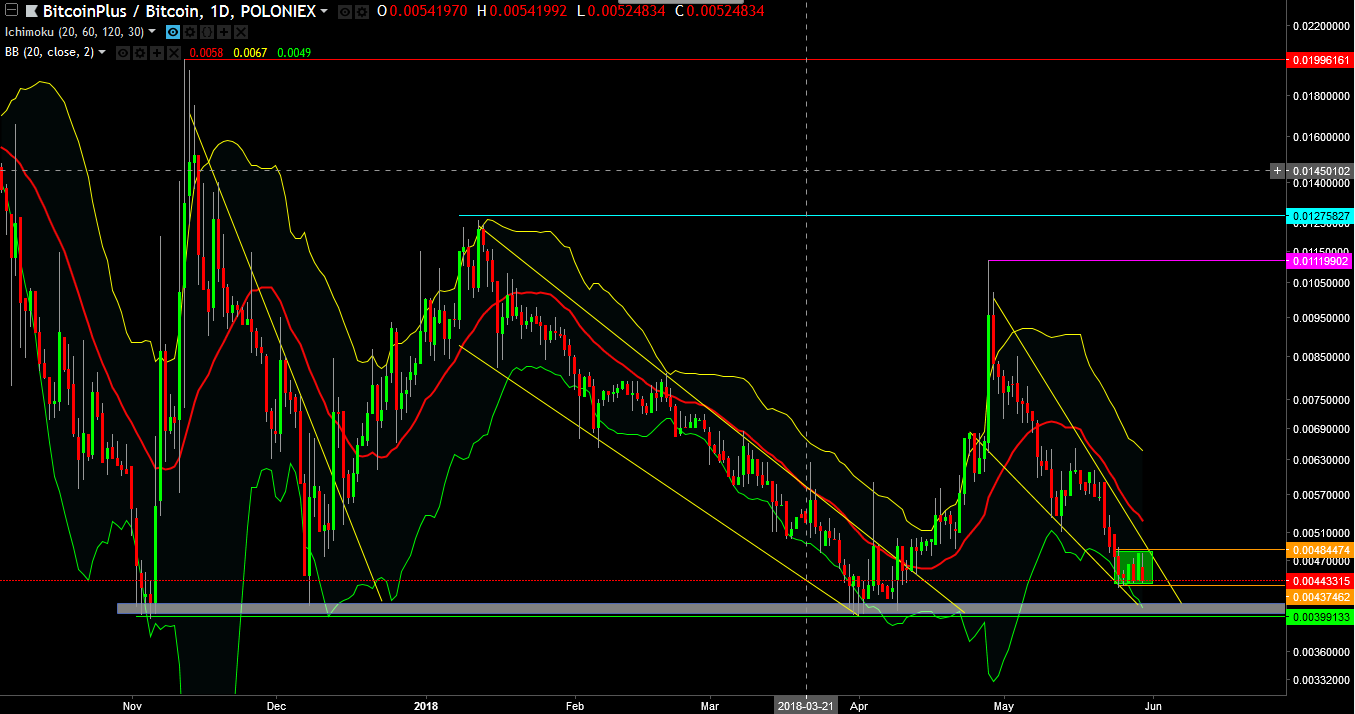Click the High price value 0.00541992
This screenshot has height=714, width=1355.
point(528,11)
